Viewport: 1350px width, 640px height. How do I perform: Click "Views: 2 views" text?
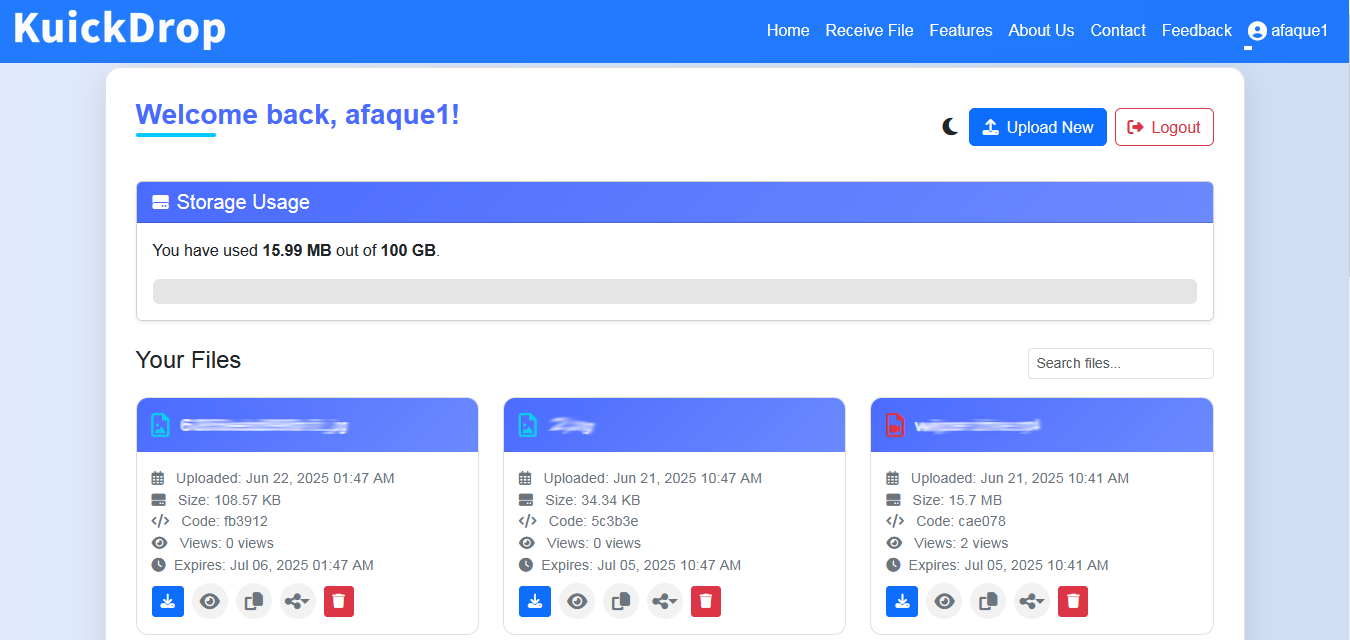click(x=961, y=543)
